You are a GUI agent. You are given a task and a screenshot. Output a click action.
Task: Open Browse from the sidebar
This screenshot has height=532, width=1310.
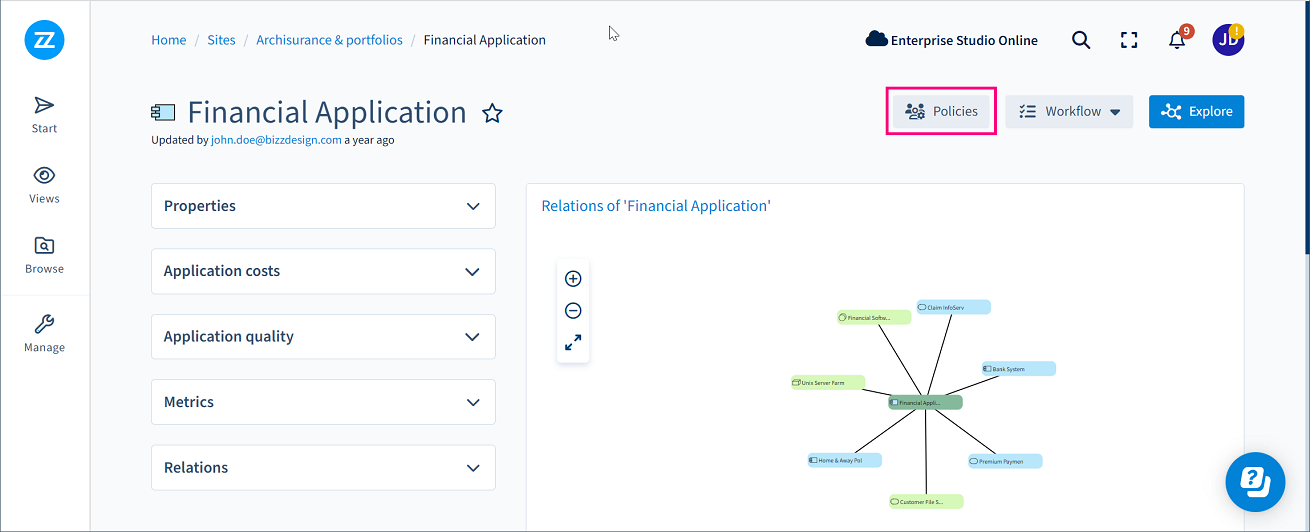point(44,254)
